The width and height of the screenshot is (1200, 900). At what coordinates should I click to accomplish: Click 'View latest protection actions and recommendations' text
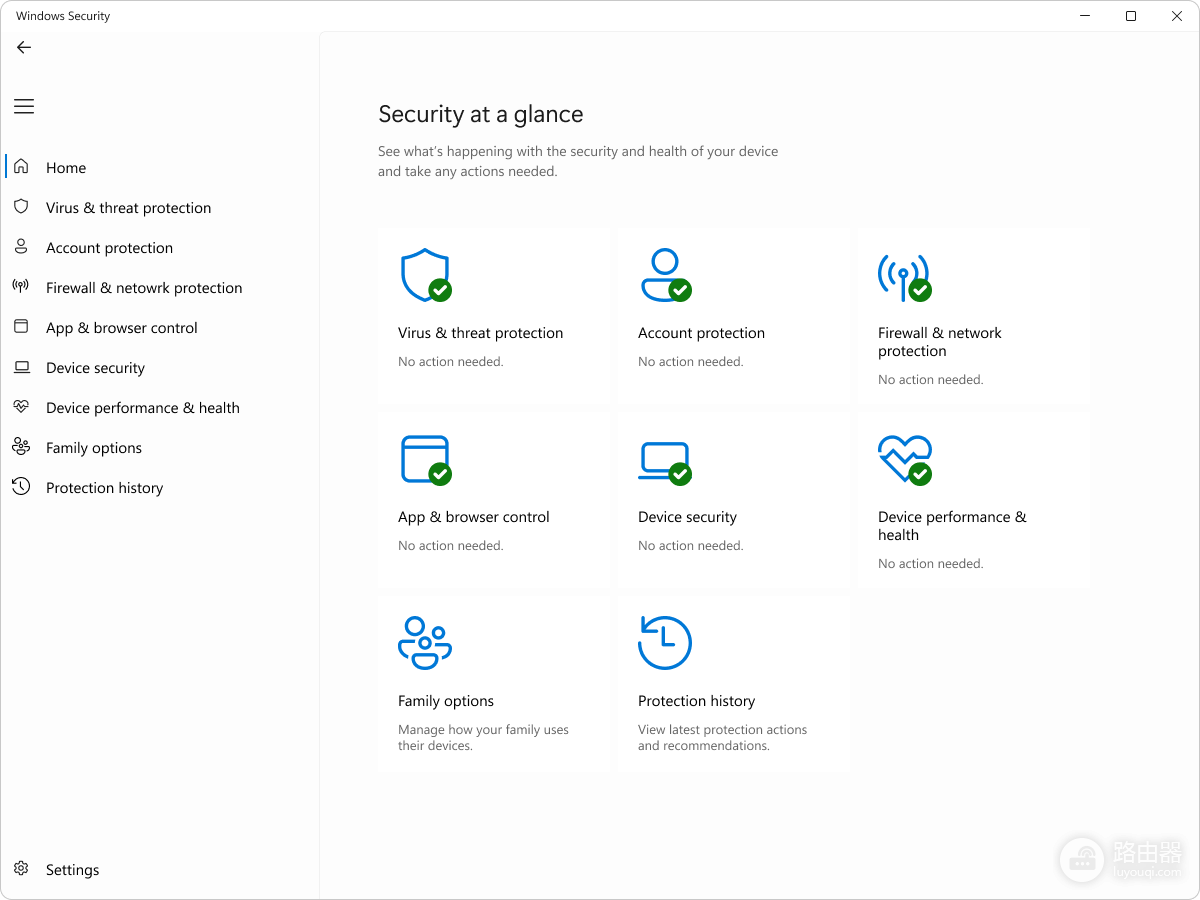[x=722, y=738]
